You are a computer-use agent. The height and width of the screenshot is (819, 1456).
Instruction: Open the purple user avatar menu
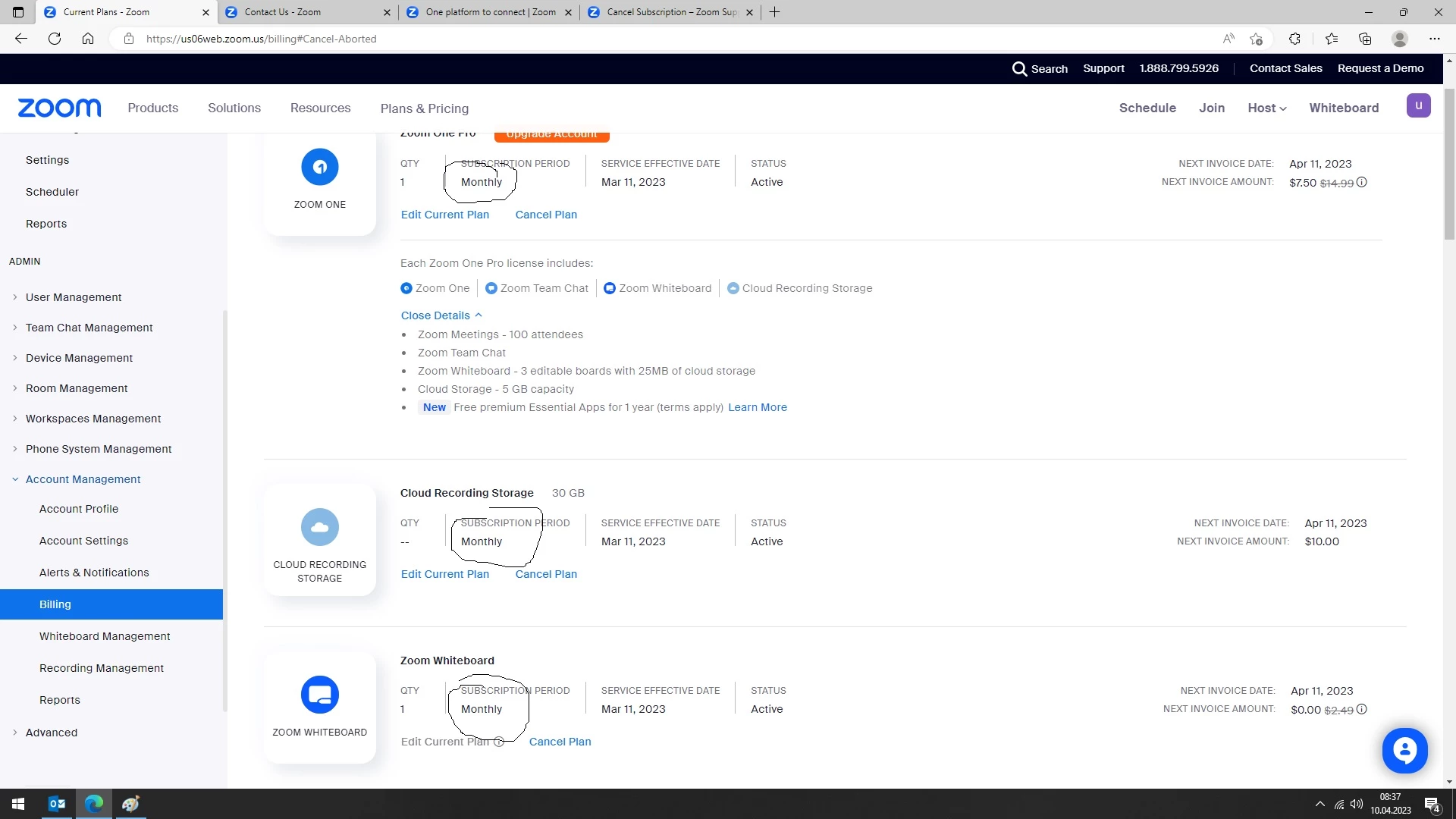click(1418, 105)
